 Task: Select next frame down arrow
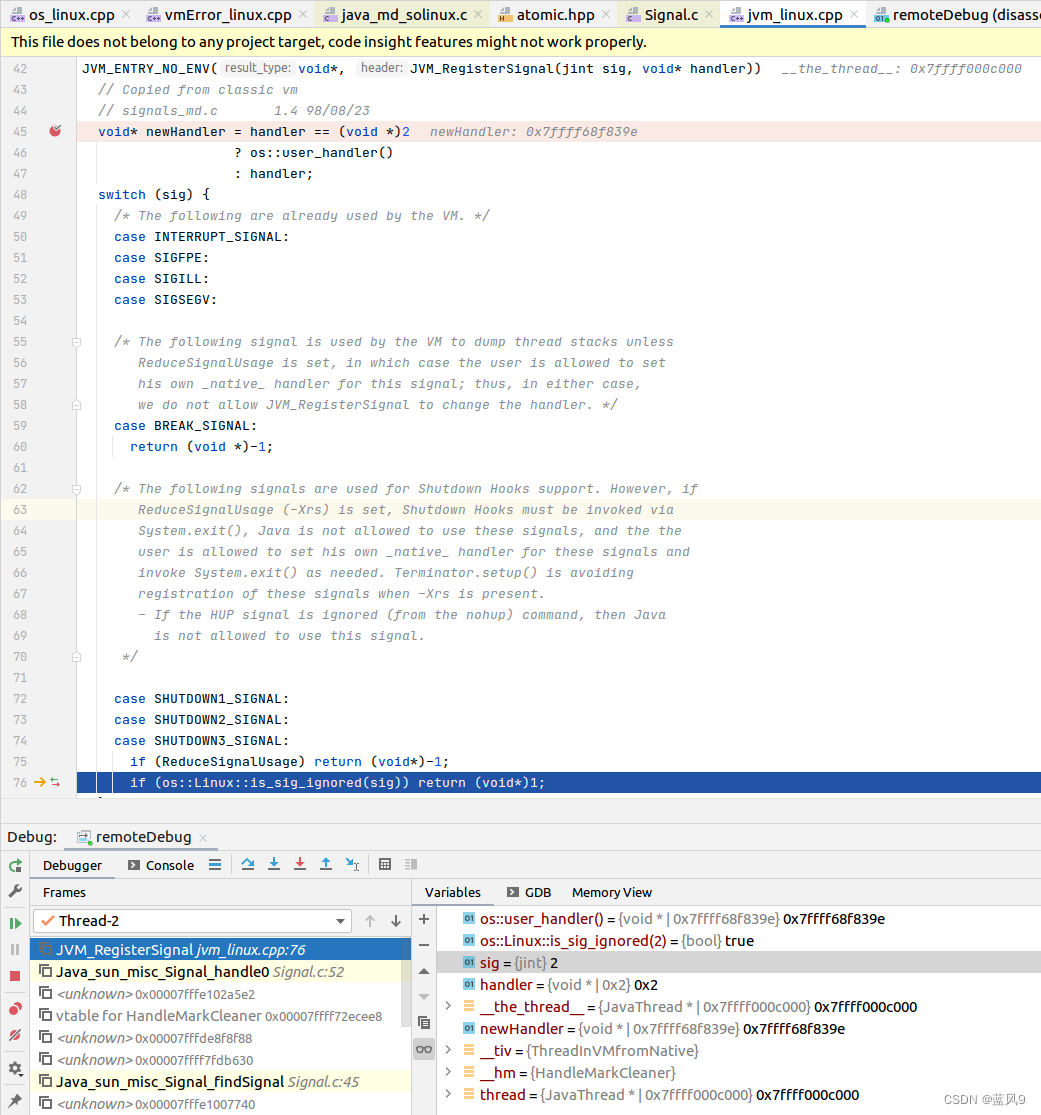click(396, 921)
